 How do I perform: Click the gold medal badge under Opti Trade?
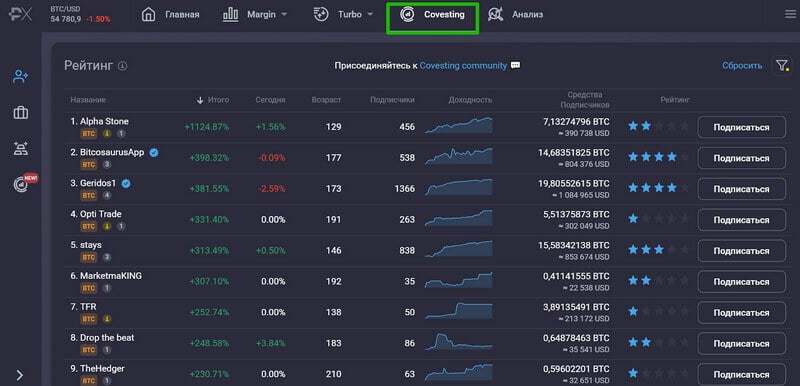pos(107,226)
